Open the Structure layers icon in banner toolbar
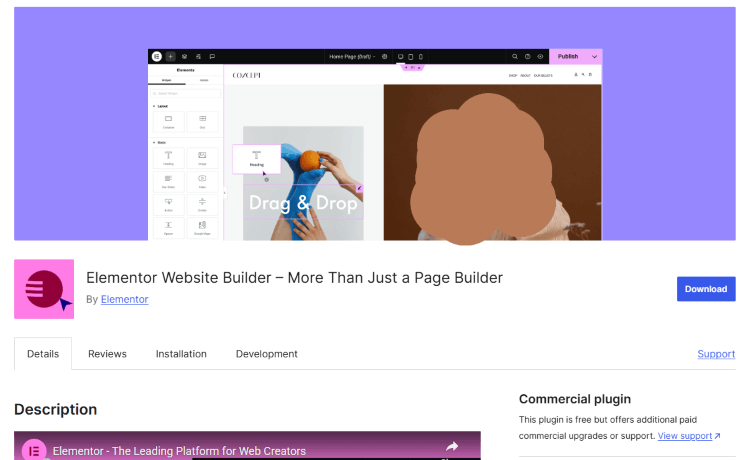 pyautogui.click(x=184, y=56)
